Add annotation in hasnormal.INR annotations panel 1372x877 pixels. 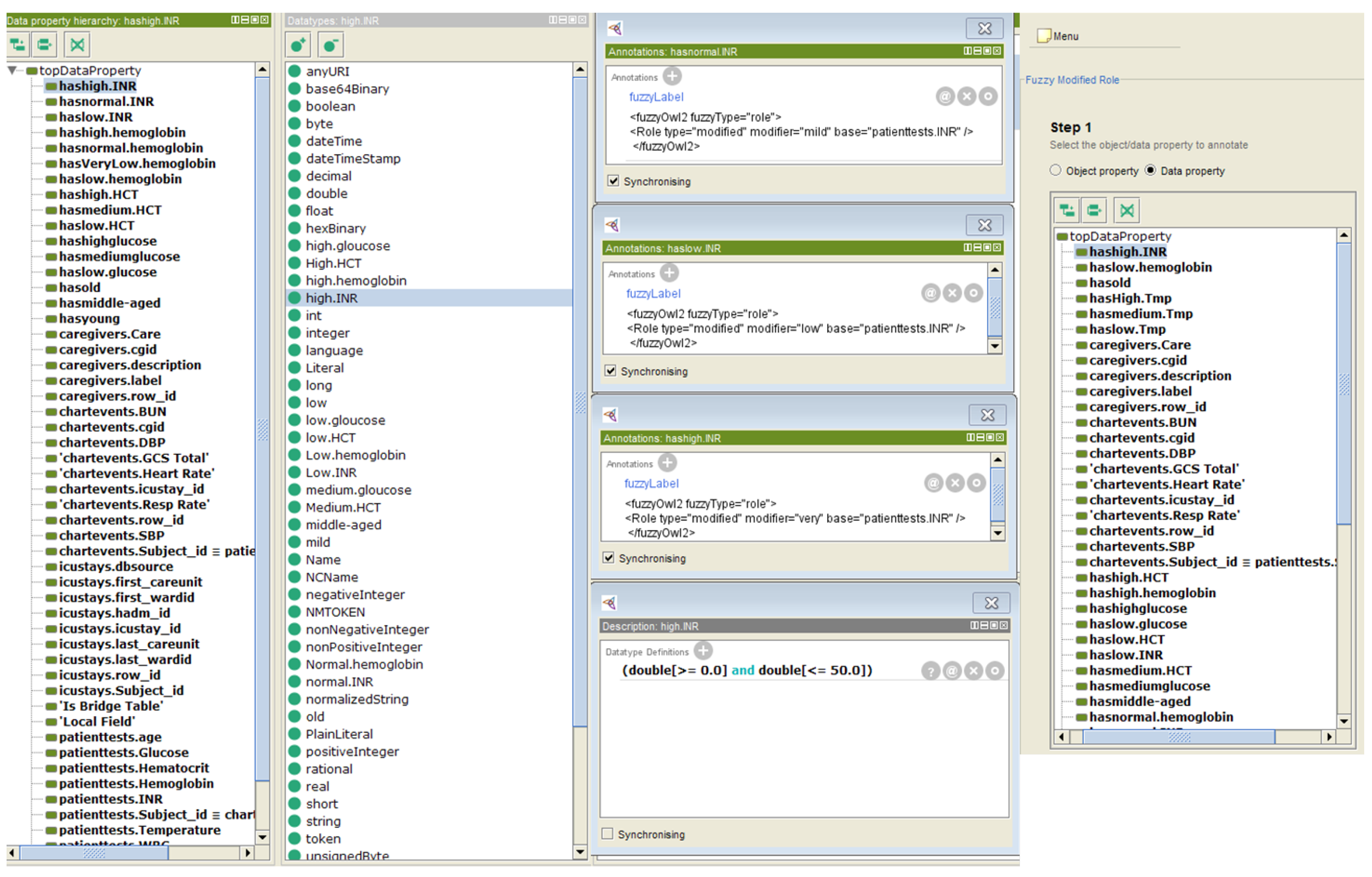[672, 76]
